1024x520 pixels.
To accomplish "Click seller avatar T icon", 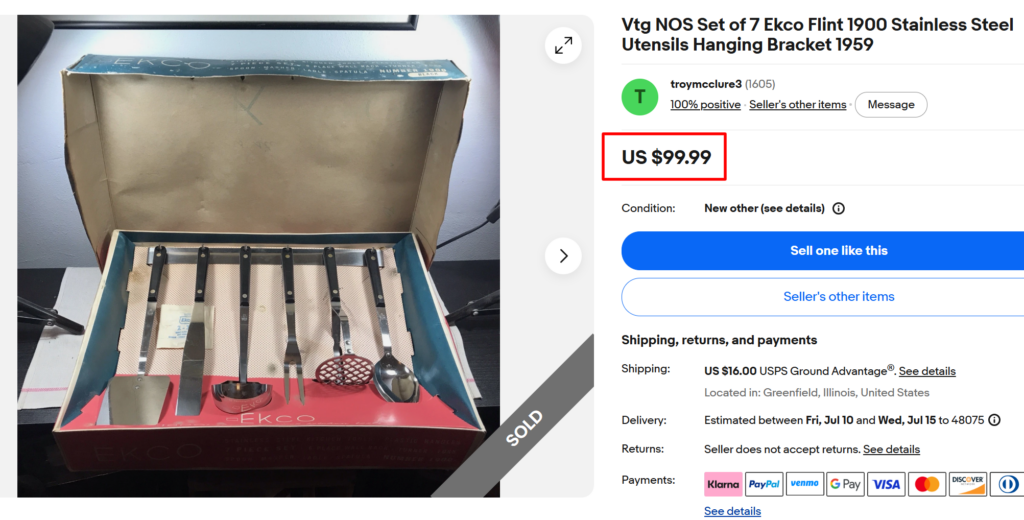I will [639, 97].
